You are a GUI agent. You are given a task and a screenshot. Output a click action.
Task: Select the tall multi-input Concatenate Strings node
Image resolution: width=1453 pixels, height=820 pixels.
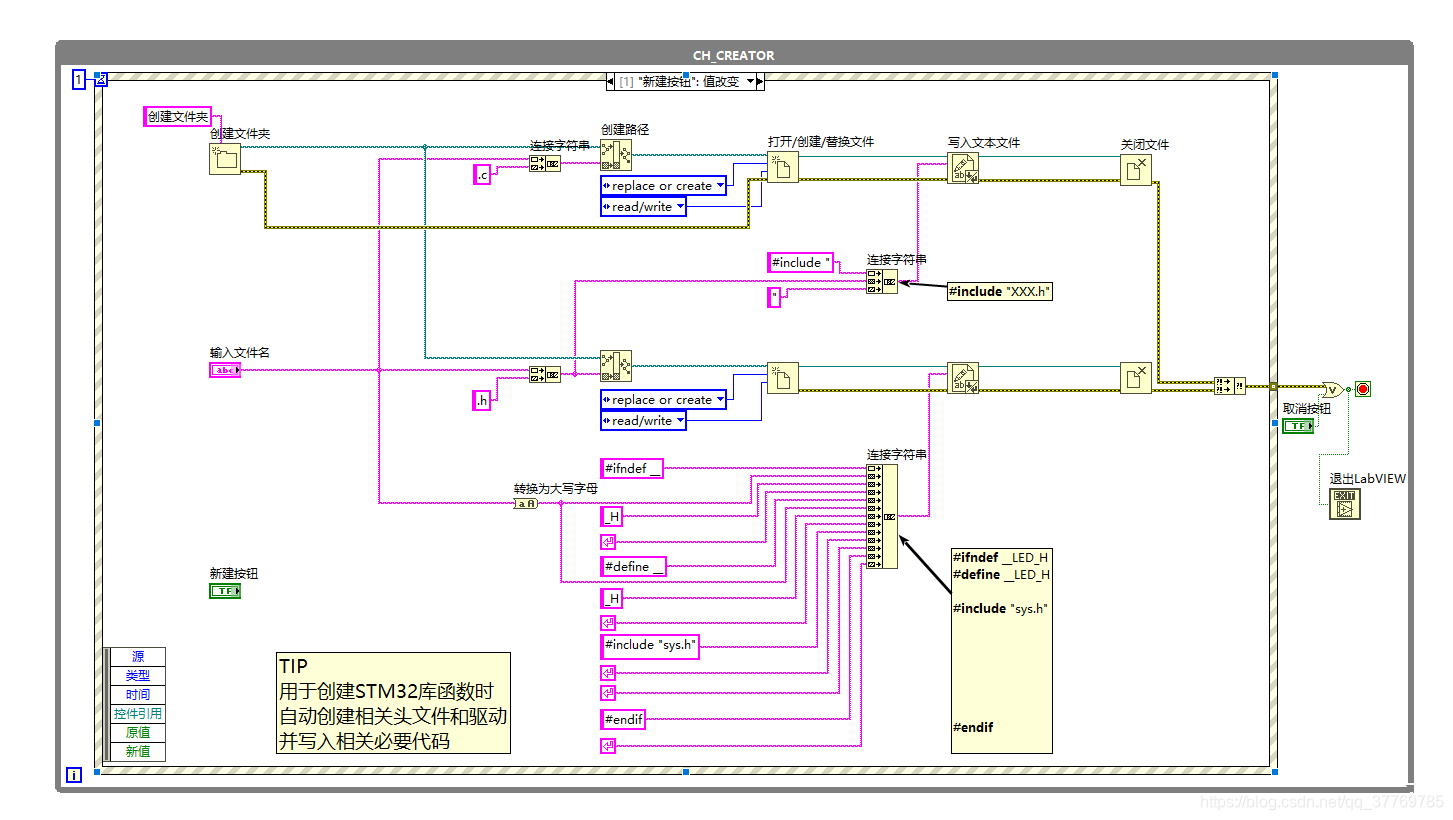(882, 516)
